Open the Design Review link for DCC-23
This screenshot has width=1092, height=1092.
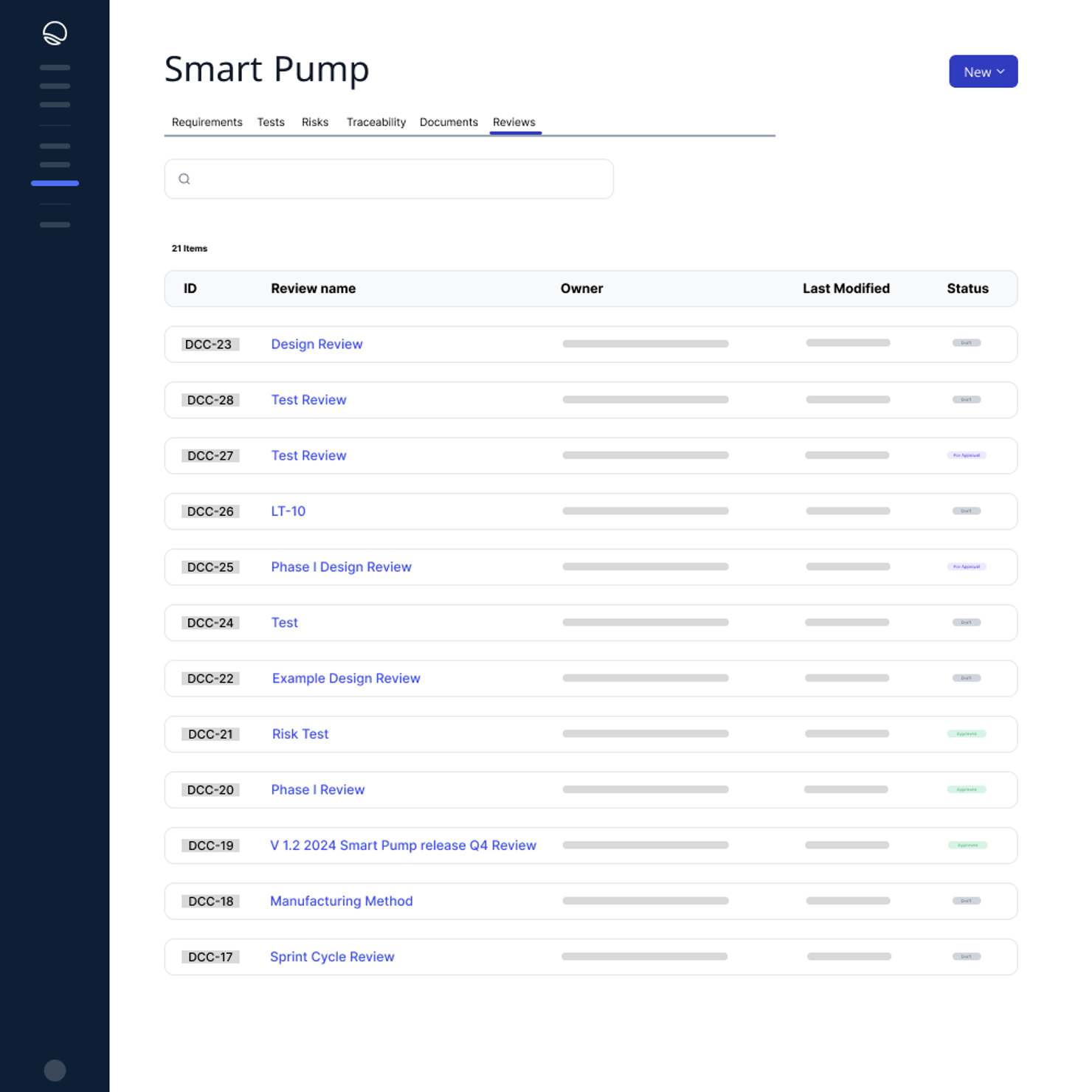coord(317,345)
